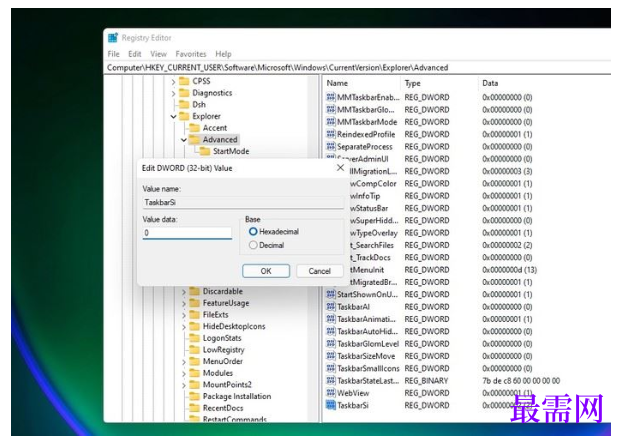Click the DWORD icon beside WebView
This screenshot has height=440, width=622.
coord(330,392)
